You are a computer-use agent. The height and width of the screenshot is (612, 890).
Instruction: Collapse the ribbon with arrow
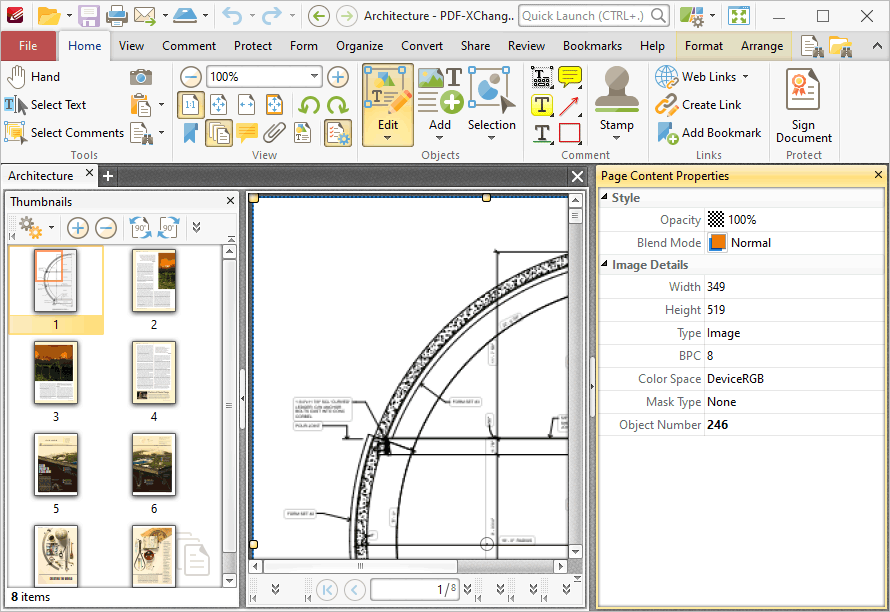pos(877,47)
